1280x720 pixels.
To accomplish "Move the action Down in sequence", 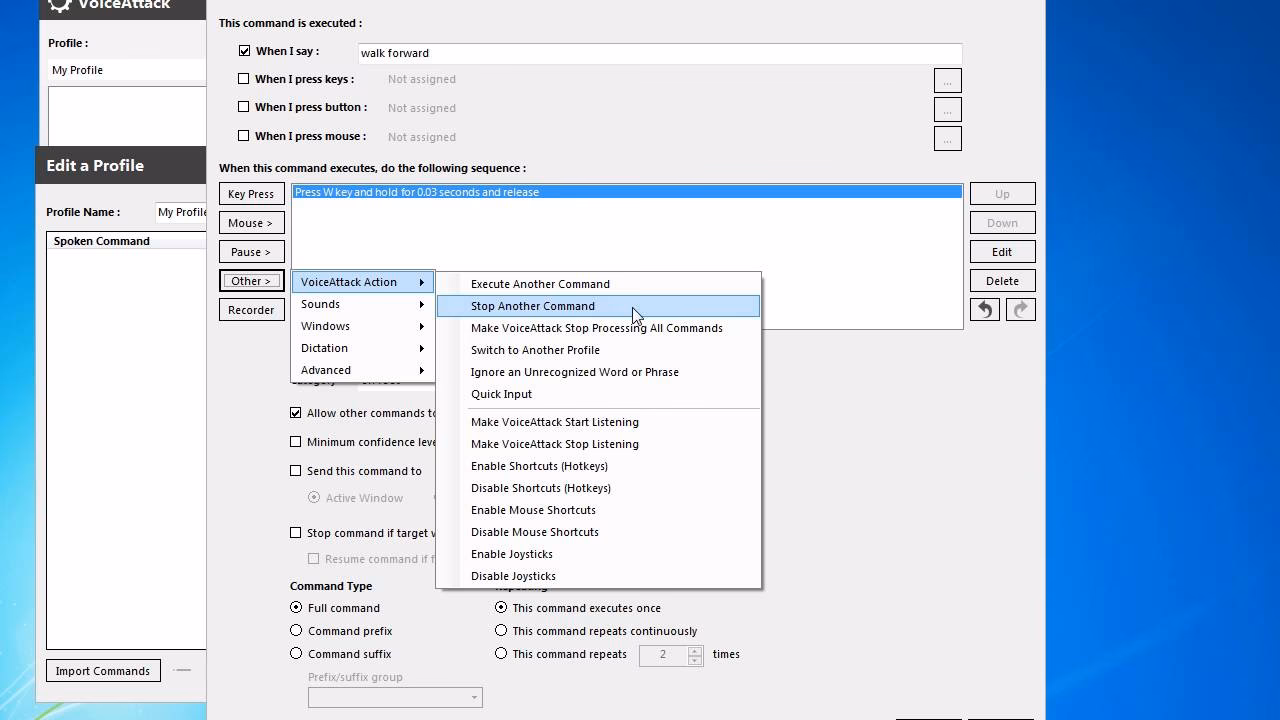I will [x=1002, y=223].
